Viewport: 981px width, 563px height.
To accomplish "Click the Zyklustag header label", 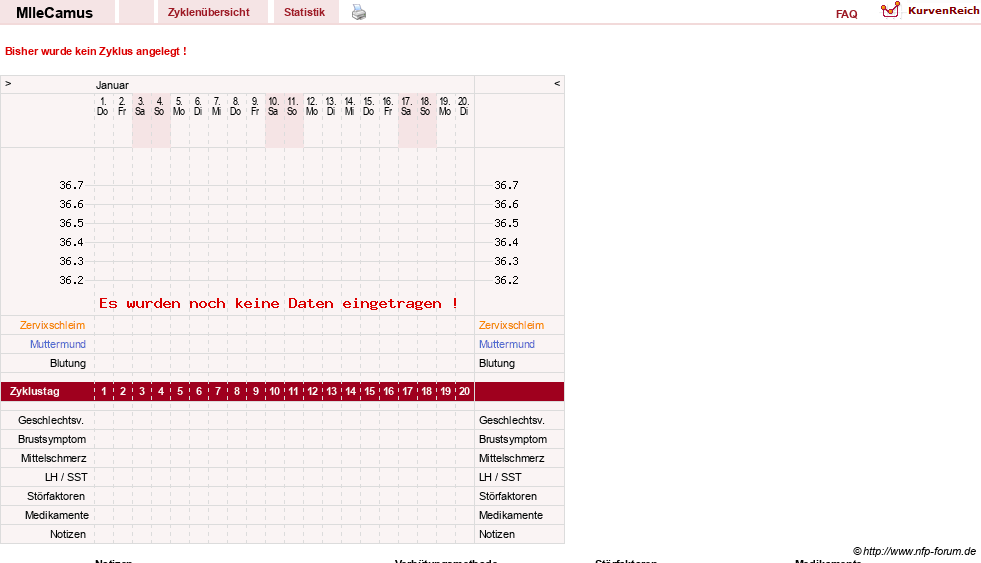I will click(x=34, y=392).
